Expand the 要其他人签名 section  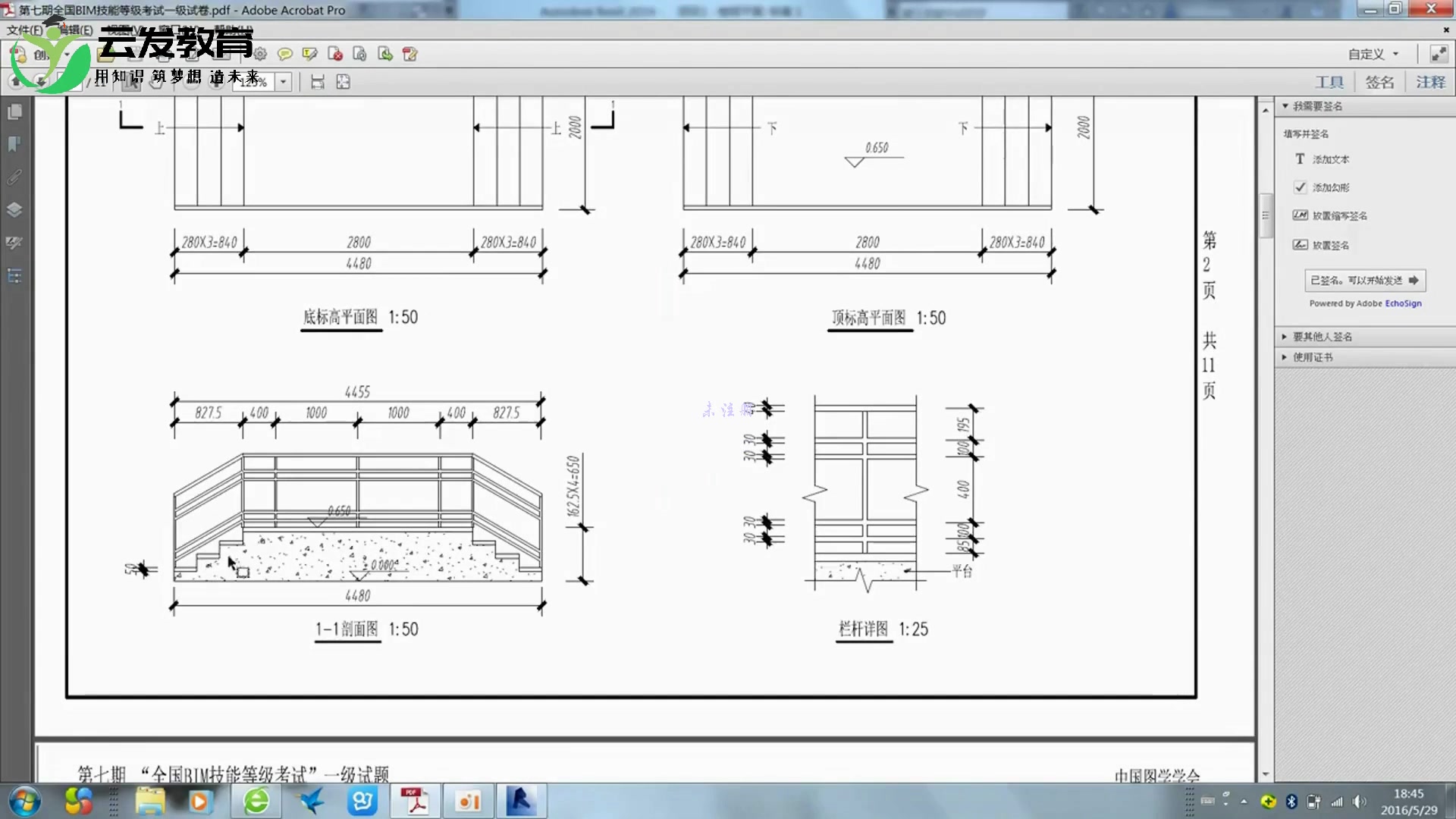coord(1322,337)
